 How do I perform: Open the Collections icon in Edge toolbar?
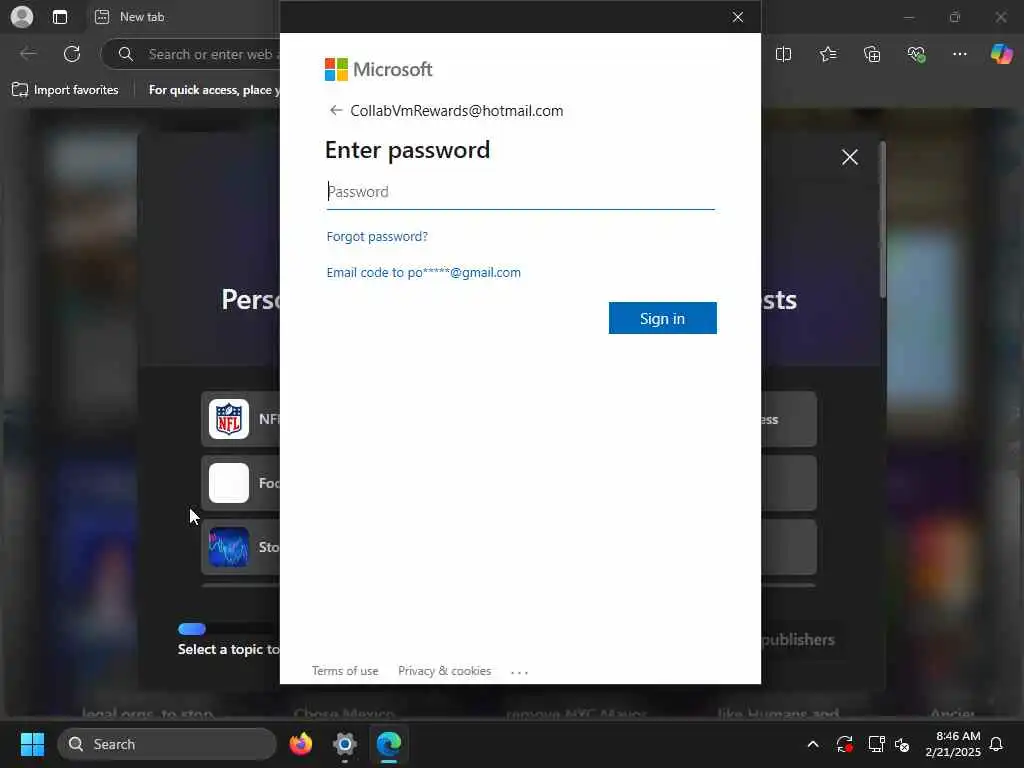[x=872, y=54]
